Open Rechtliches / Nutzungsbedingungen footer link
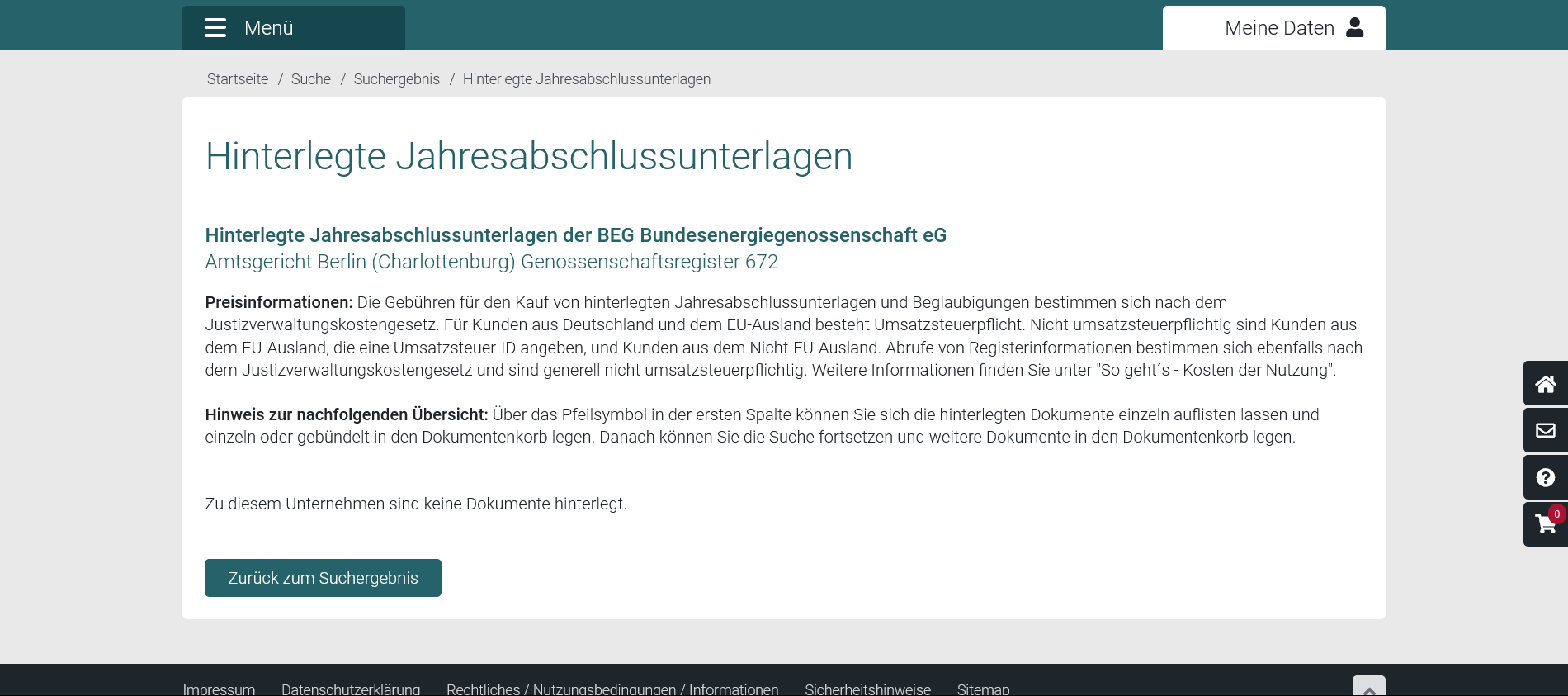This screenshot has width=1568, height=696. (x=612, y=689)
